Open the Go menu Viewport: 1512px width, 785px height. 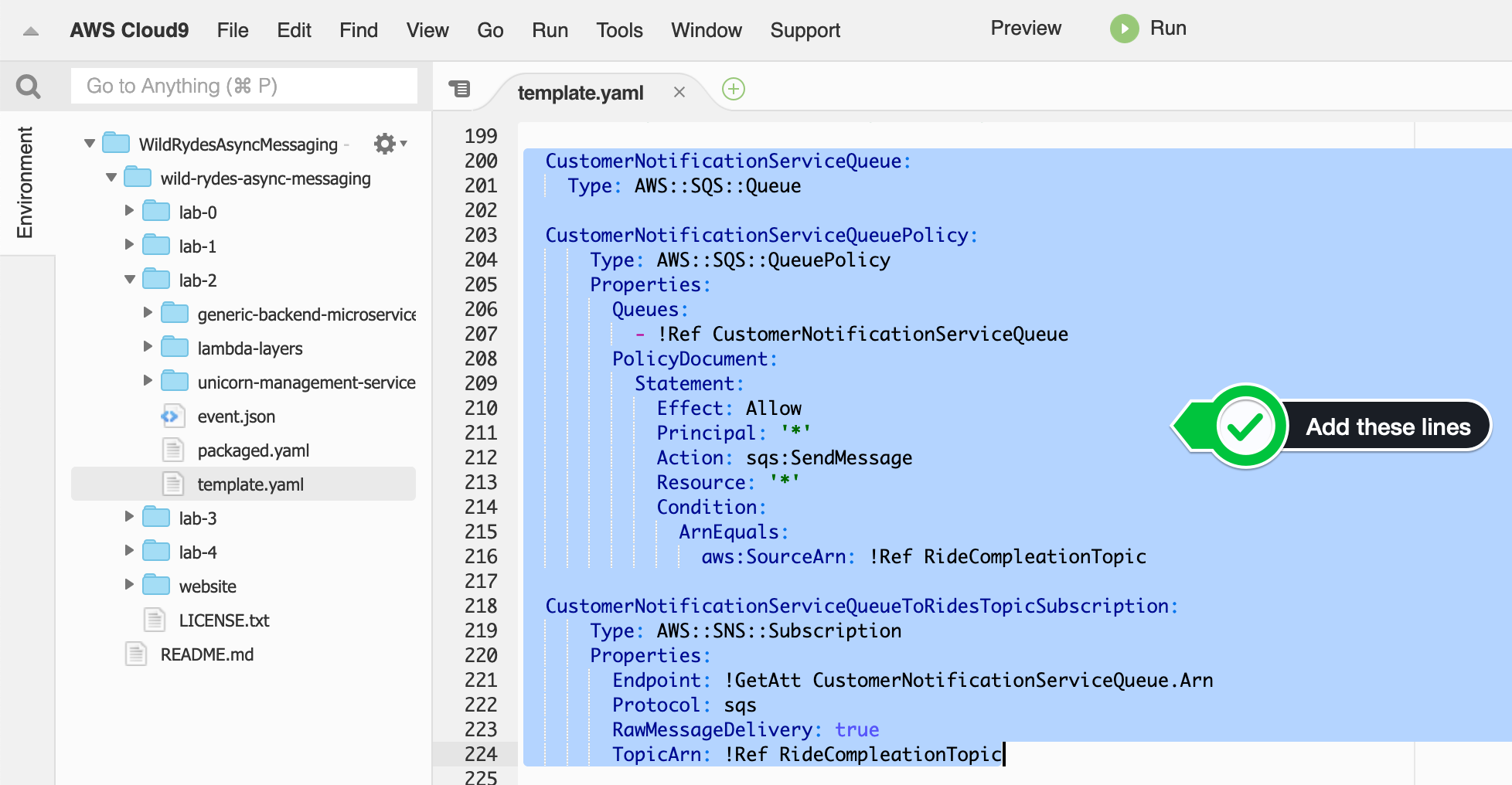pyautogui.click(x=490, y=30)
